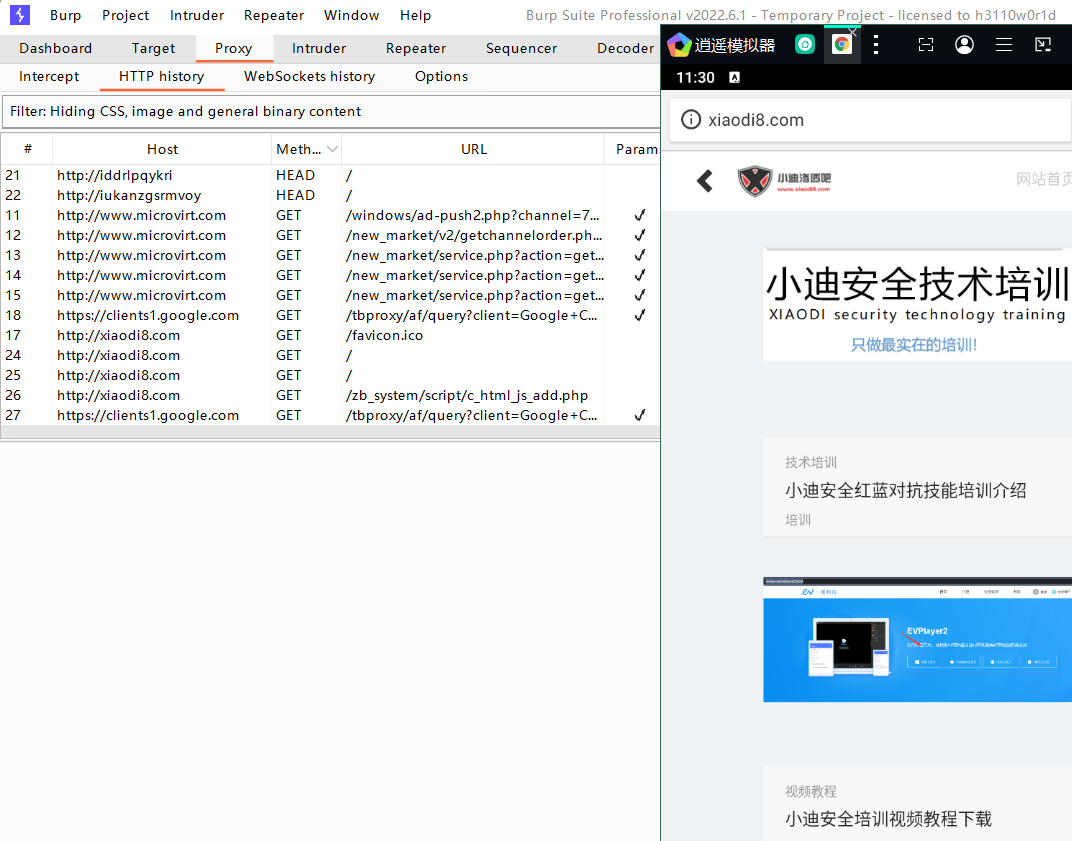The width and height of the screenshot is (1072, 841).
Task: Open the EVPlayer2 article thumbnail
Action: coord(917,639)
